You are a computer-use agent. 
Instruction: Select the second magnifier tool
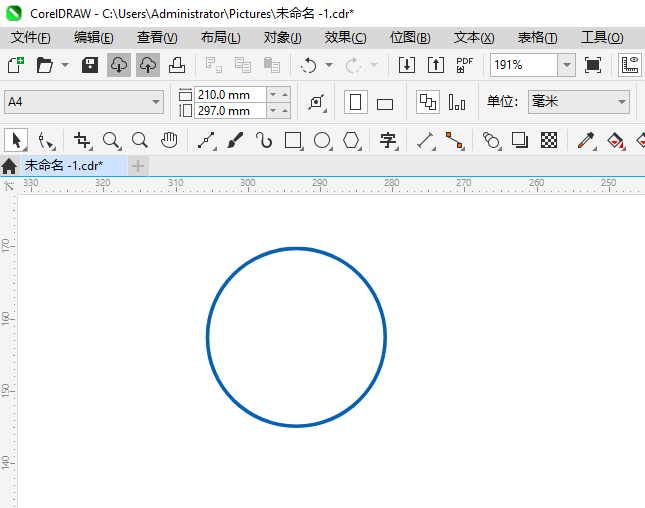pyautogui.click(x=140, y=141)
